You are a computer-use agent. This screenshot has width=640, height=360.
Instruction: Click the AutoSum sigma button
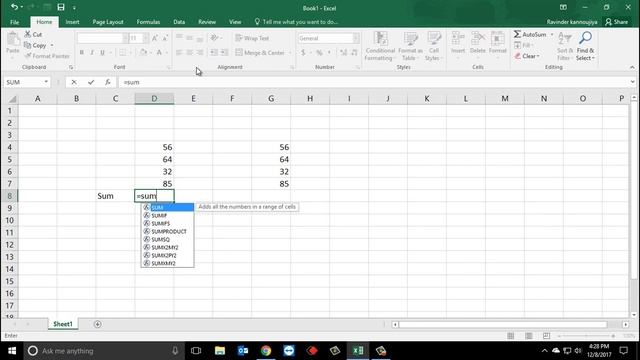click(529, 34)
